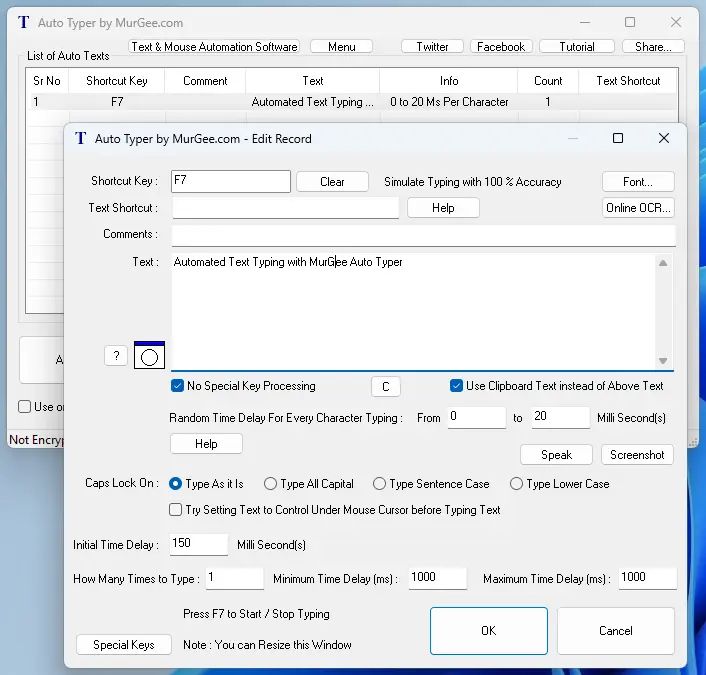Image resolution: width=706 pixels, height=675 pixels.
Task: Click the Text column header in the list
Action: tap(312, 81)
